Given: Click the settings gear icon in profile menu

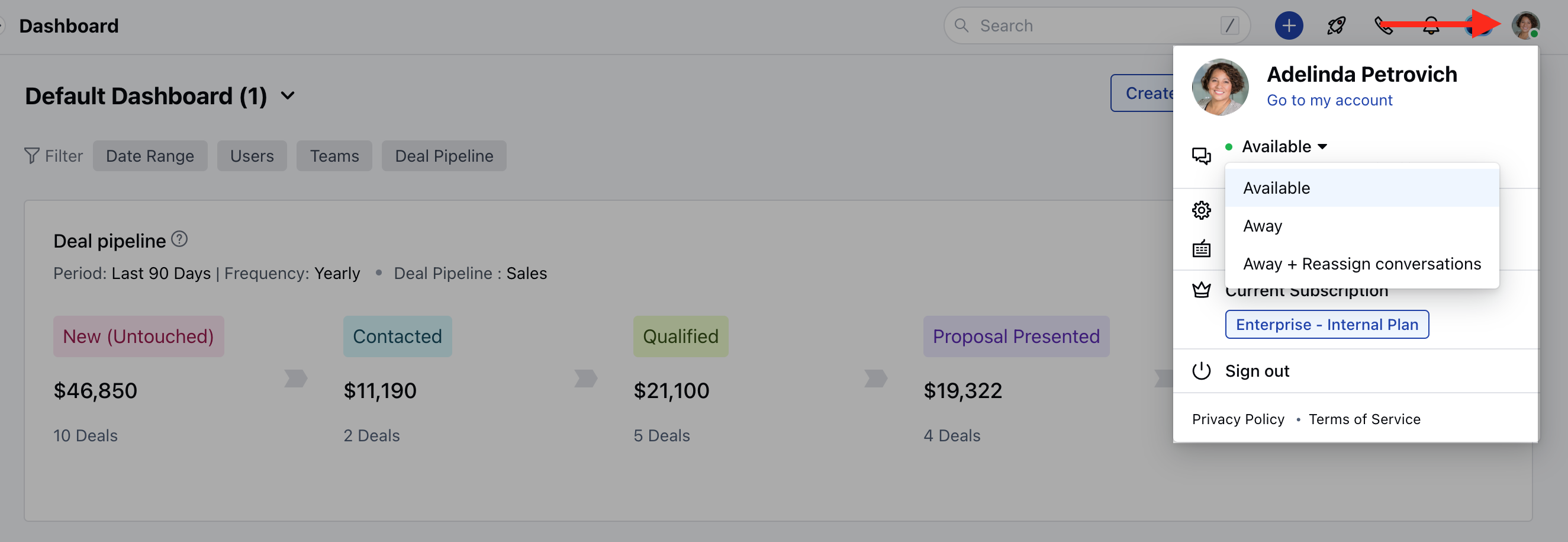Looking at the screenshot, I should 1201,210.
